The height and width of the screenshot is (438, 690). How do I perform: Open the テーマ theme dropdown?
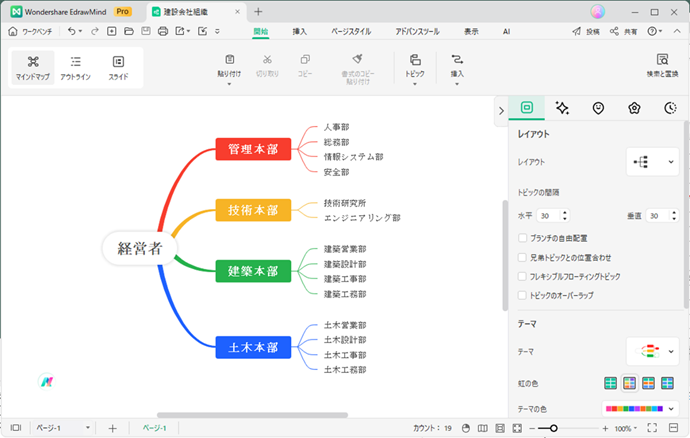pyautogui.click(x=653, y=351)
